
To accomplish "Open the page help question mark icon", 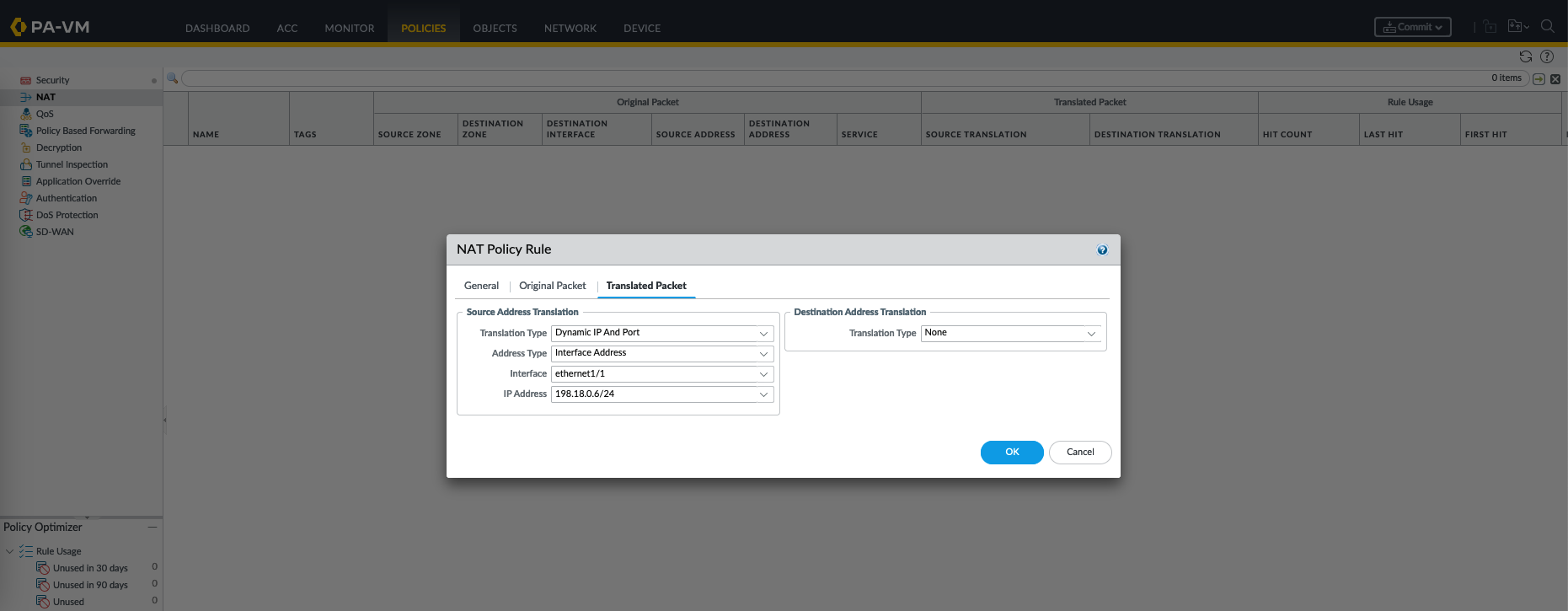I will click(x=1547, y=56).
